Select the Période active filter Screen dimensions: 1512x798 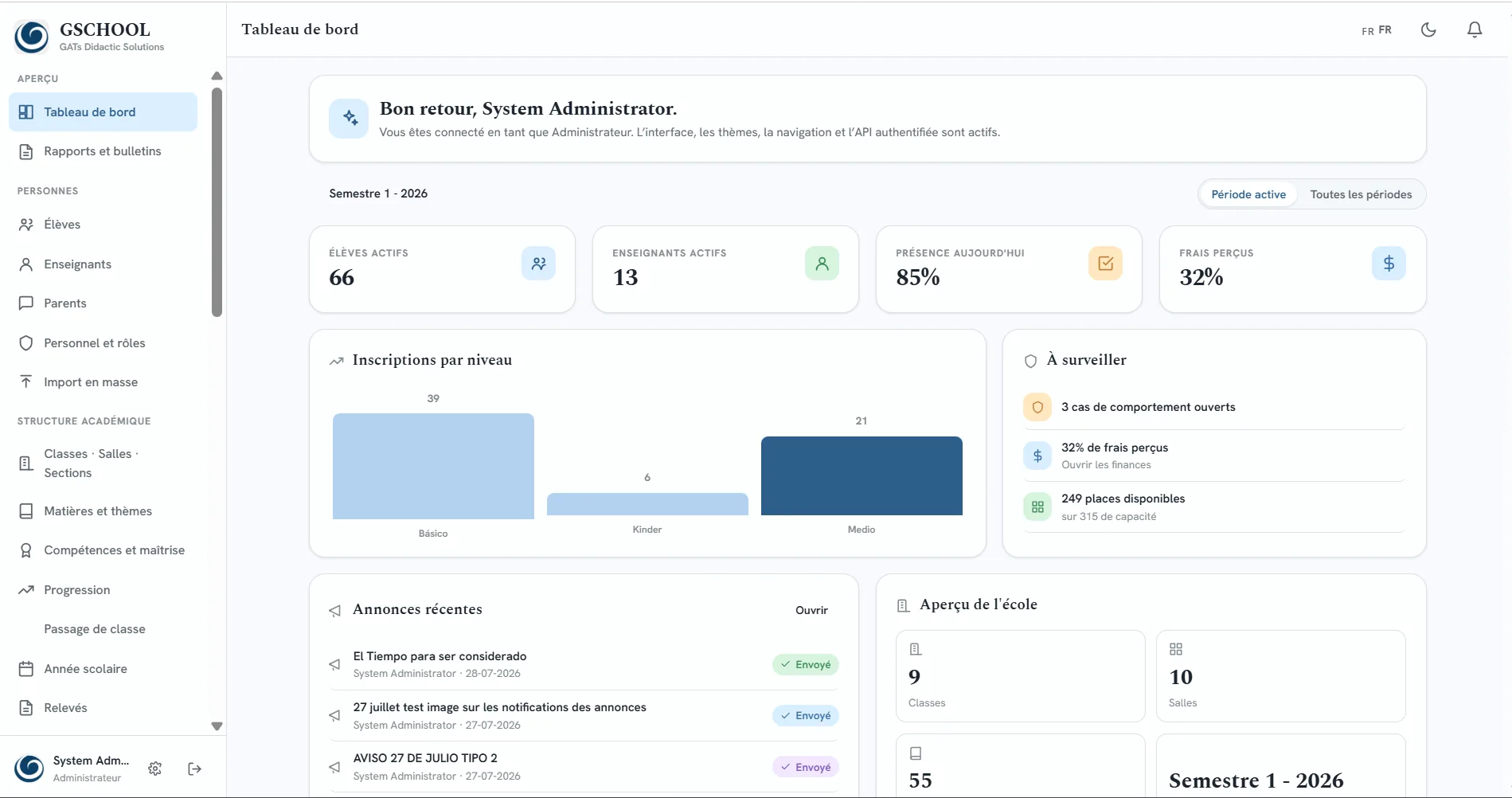coord(1248,194)
